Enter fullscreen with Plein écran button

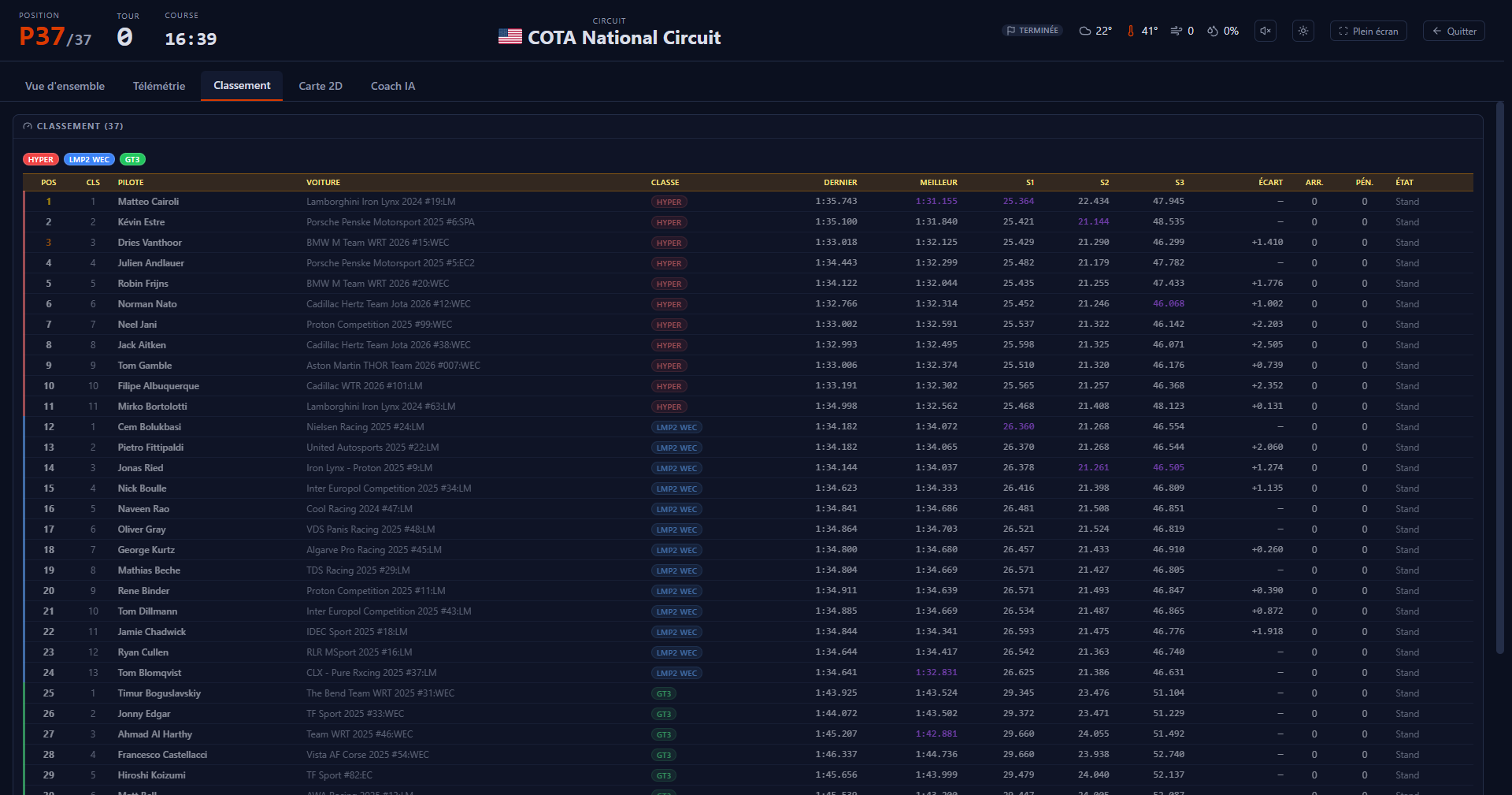(1369, 31)
